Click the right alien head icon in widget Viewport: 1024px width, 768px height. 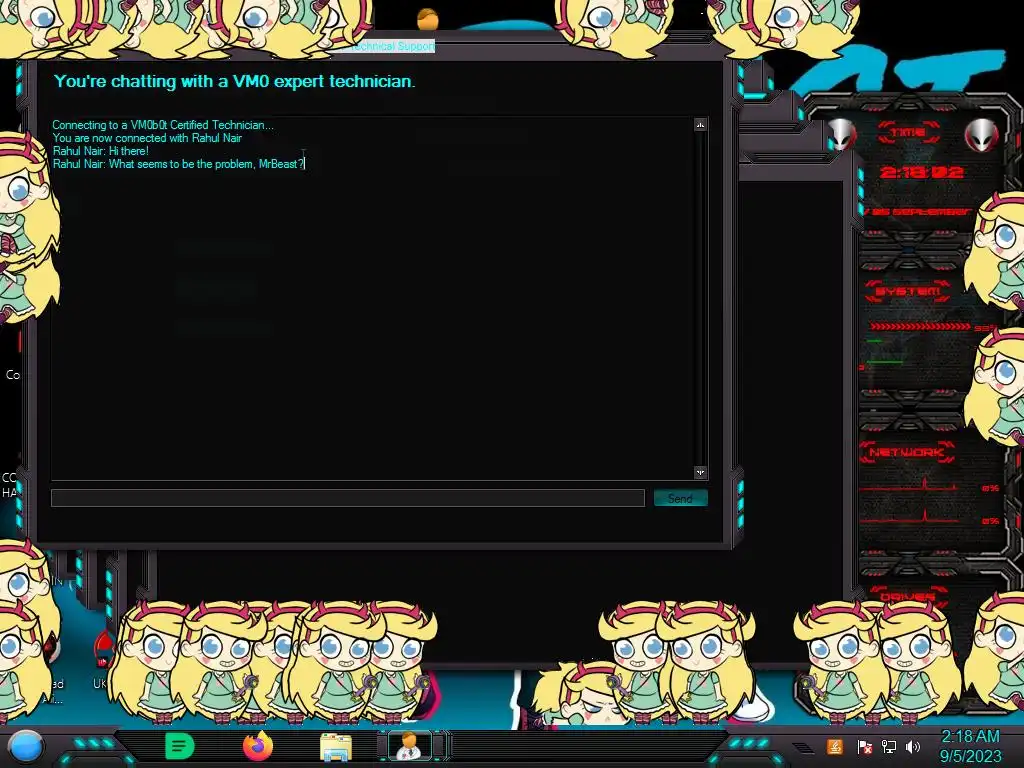[982, 135]
